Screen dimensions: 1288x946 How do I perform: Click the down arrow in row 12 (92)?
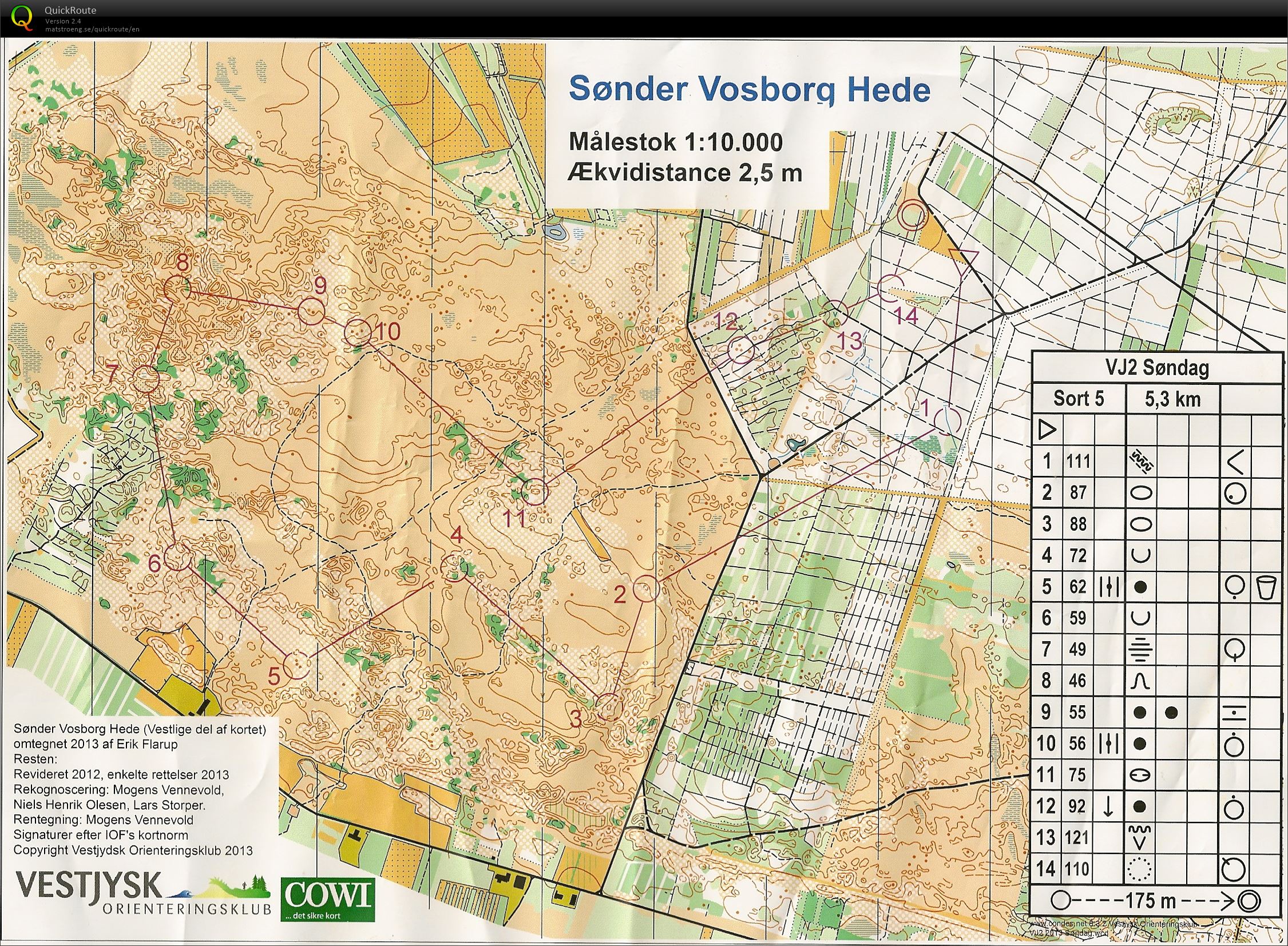(1109, 806)
